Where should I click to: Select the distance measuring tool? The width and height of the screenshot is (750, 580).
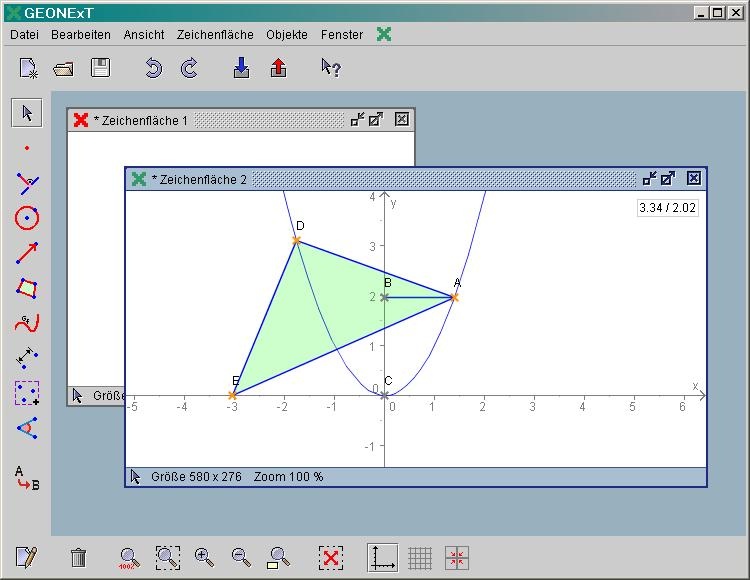coord(27,357)
